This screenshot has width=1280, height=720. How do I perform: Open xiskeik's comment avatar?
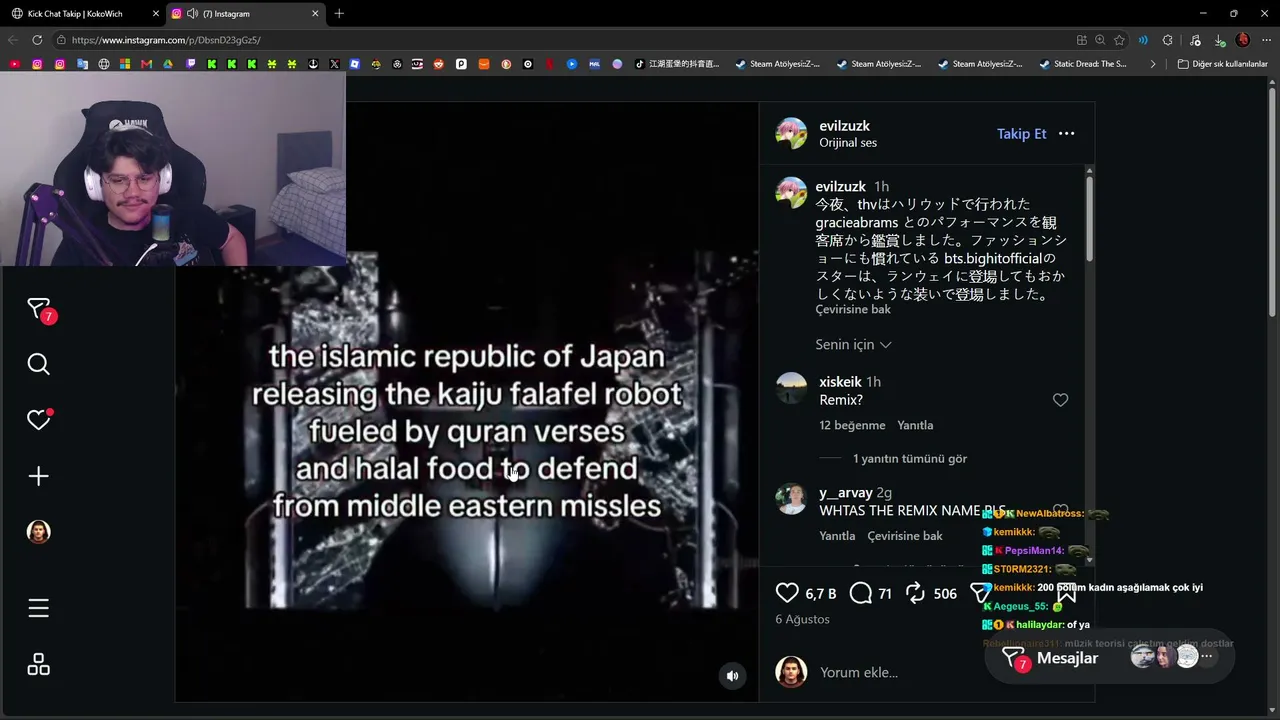coord(791,388)
